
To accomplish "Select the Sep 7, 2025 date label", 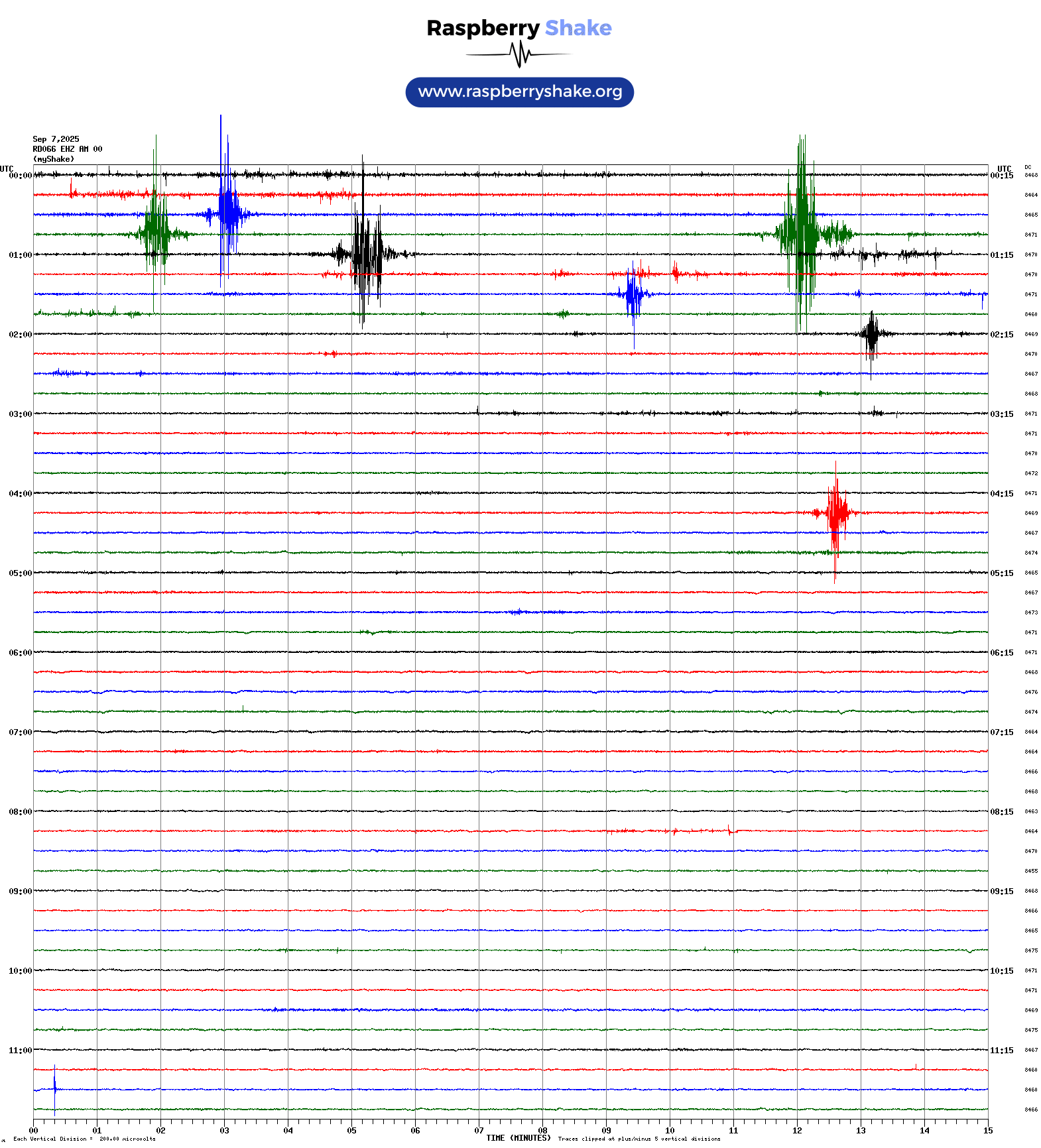I will click(x=56, y=139).
